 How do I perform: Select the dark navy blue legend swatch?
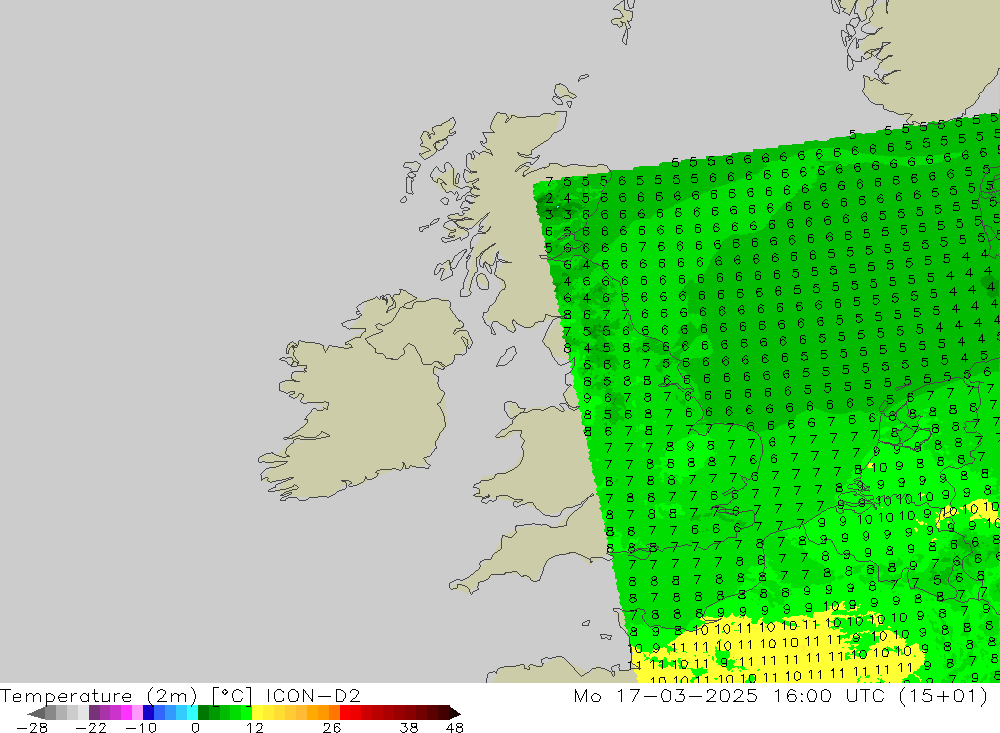[148, 713]
